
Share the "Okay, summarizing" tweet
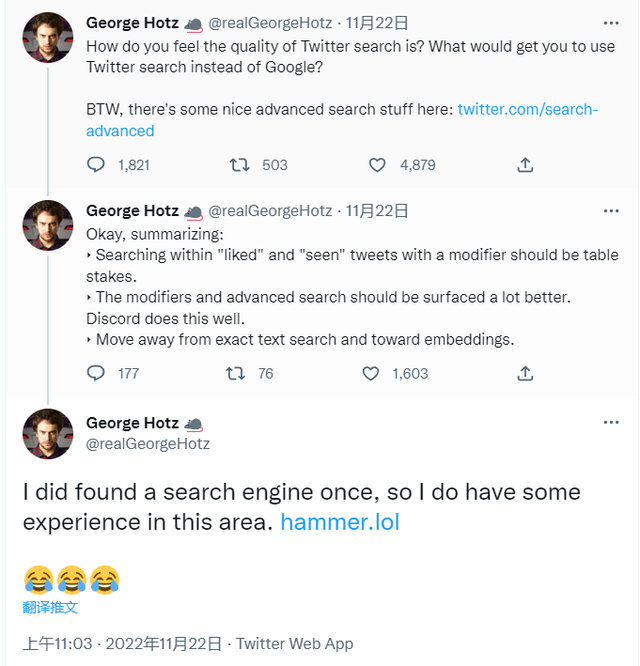point(525,373)
